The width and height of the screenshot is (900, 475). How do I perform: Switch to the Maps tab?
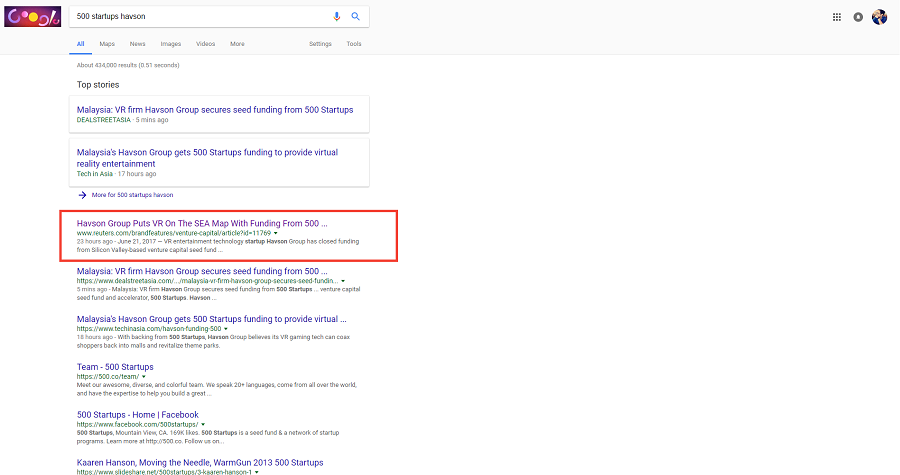tap(107, 44)
